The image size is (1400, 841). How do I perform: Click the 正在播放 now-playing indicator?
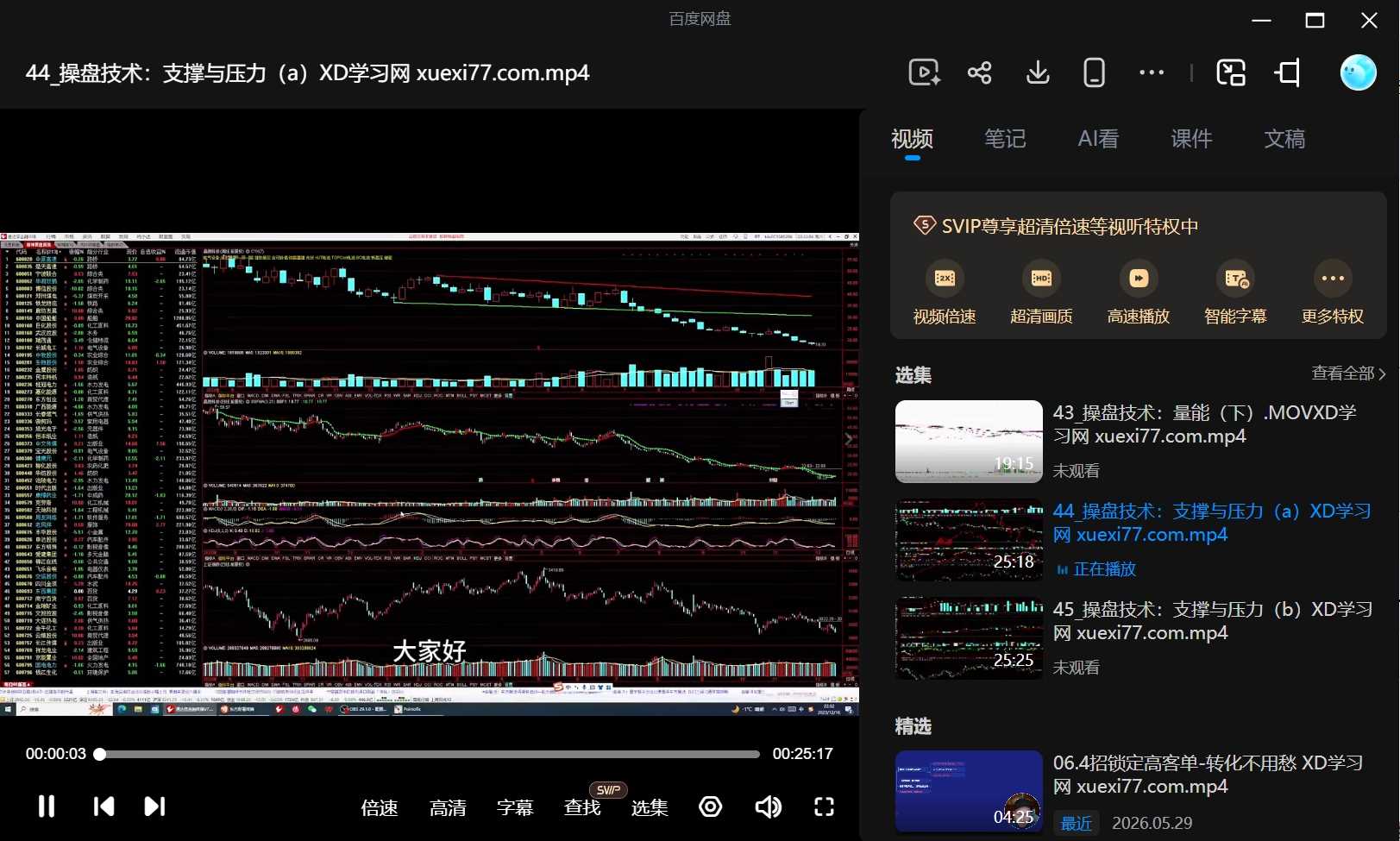tap(1096, 569)
